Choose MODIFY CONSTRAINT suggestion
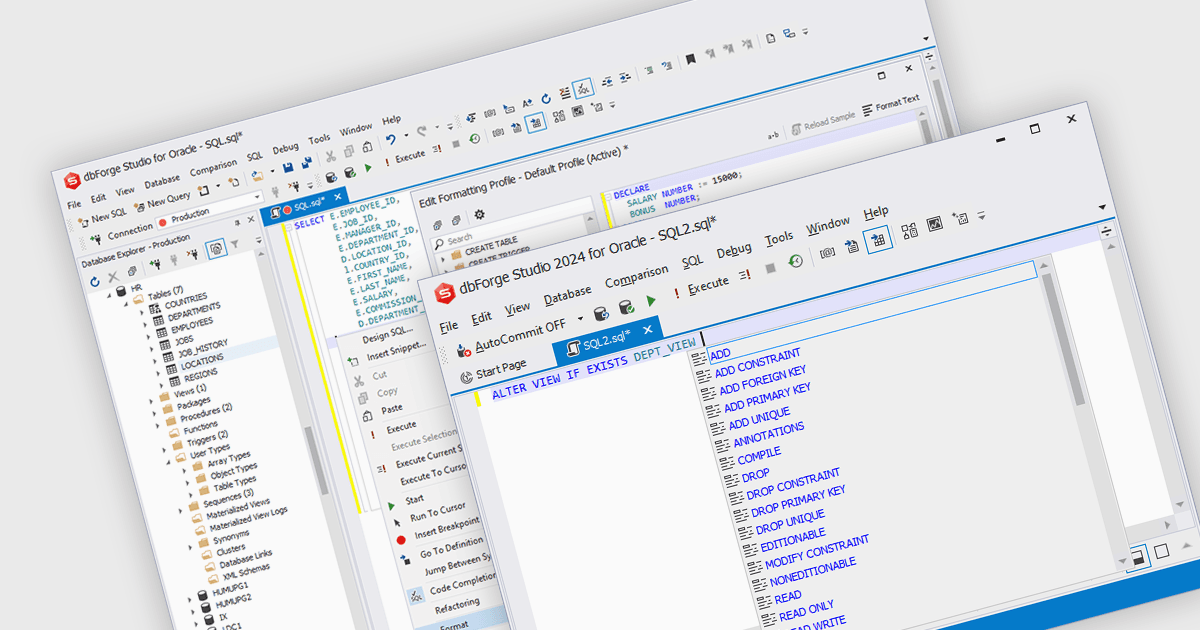1200x630 pixels. [817, 551]
